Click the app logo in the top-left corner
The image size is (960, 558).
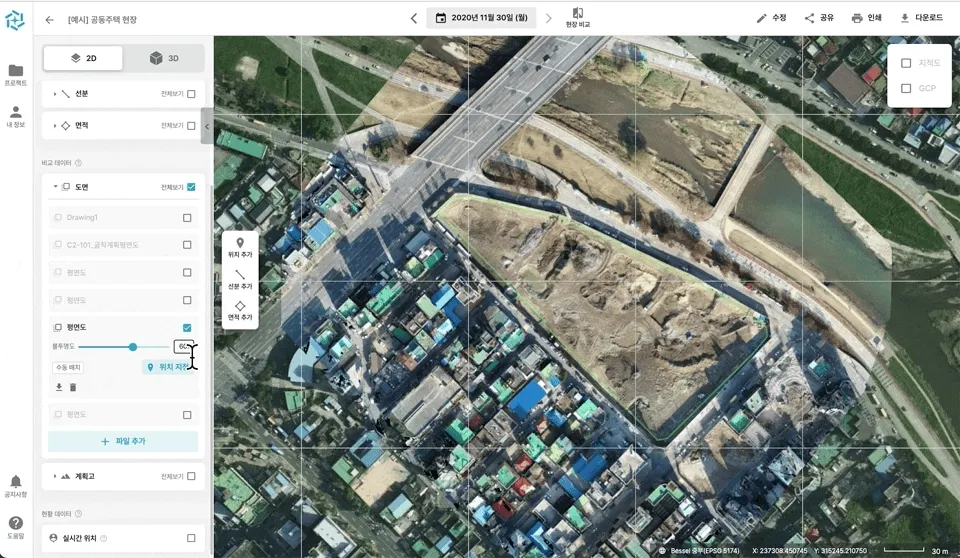tap(15, 20)
